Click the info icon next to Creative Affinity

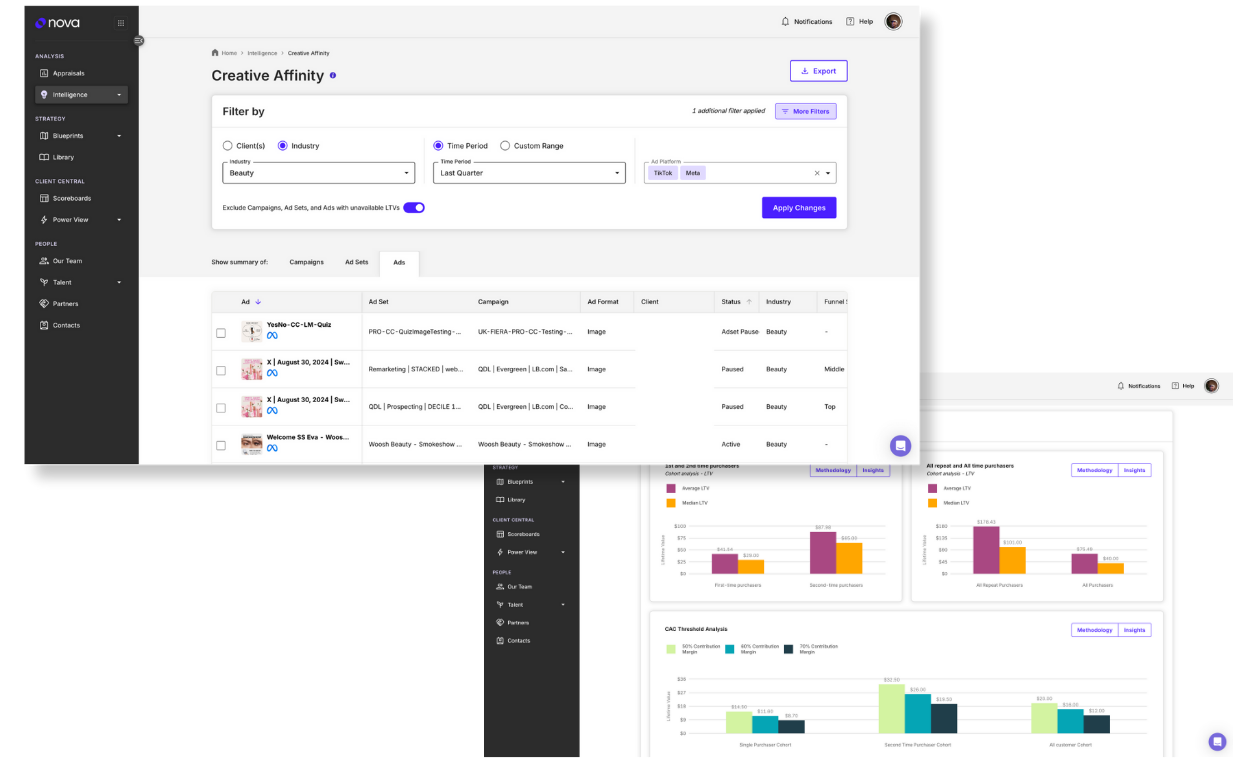point(333,75)
